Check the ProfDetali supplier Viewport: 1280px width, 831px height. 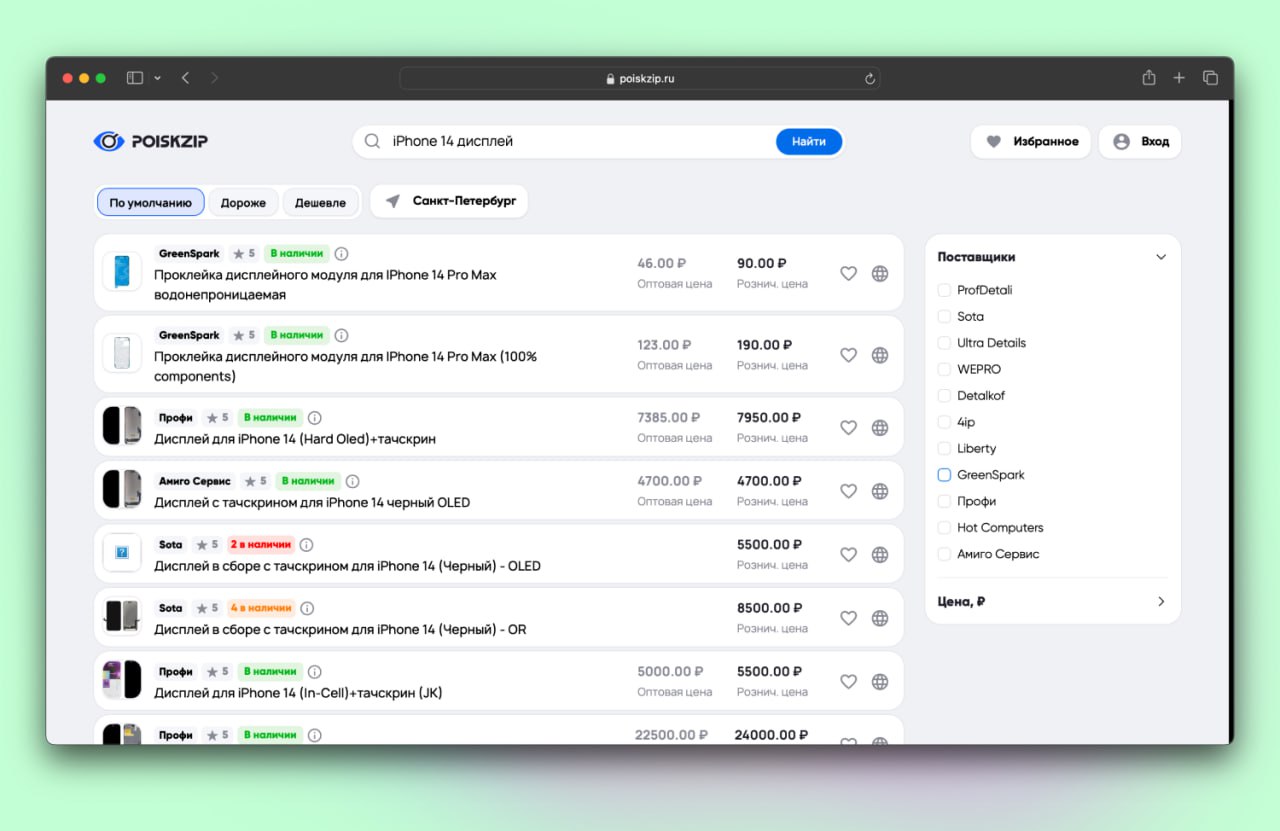(944, 290)
